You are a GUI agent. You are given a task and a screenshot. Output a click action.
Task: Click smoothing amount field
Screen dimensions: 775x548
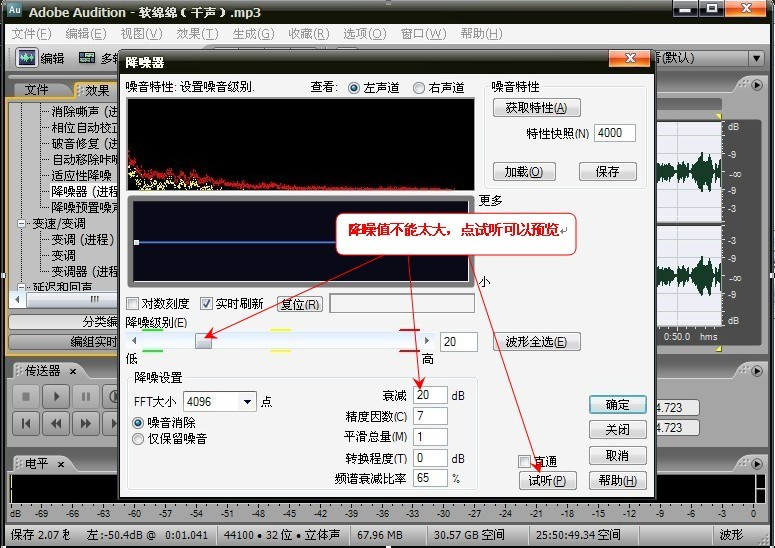(x=430, y=437)
